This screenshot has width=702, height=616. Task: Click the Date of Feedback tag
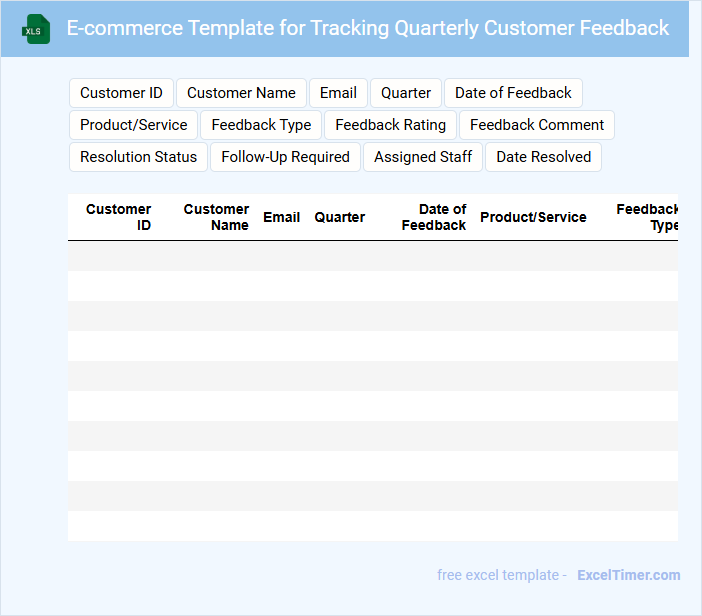click(x=513, y=93)
